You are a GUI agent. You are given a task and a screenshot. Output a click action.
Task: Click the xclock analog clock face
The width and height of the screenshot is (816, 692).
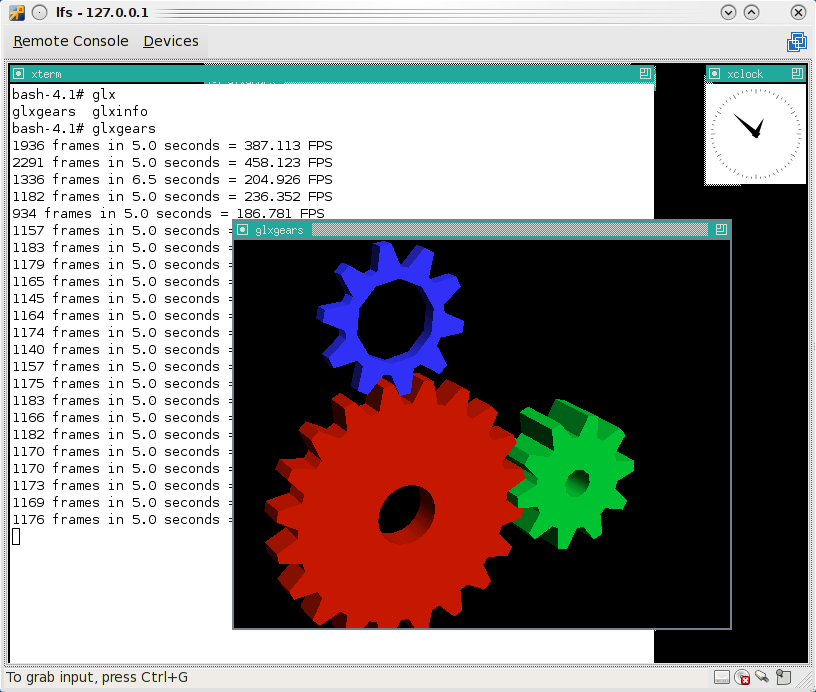click(755, 133)
